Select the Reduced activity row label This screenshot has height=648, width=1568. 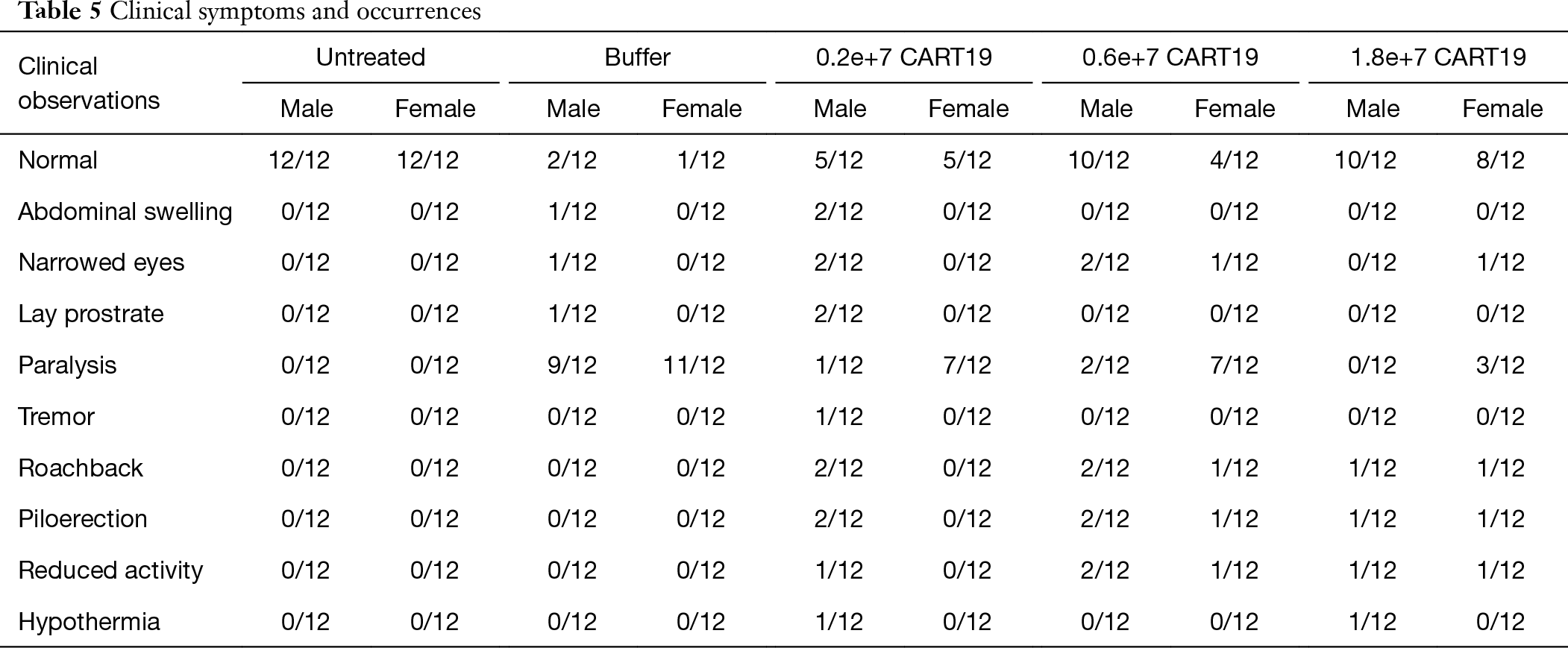[x=110, y=570]
